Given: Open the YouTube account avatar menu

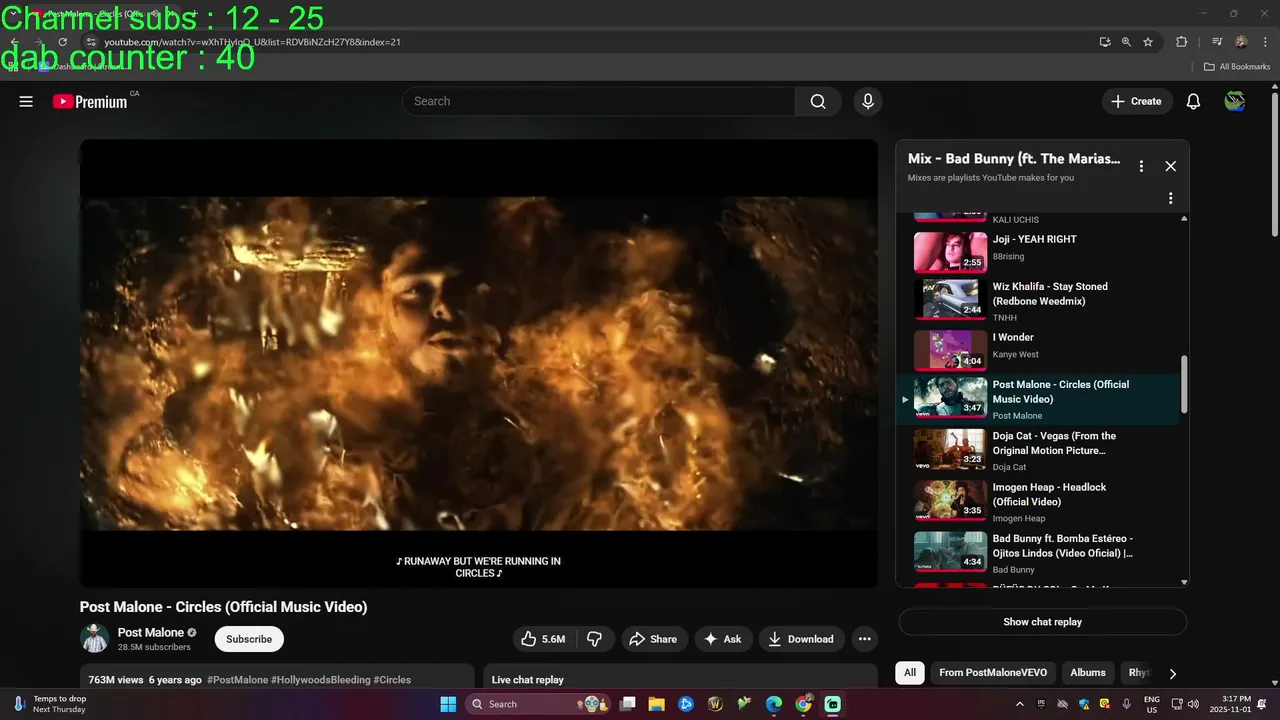Looking at the screenshot, I should pyautogui.click(x=1235, y=101).
